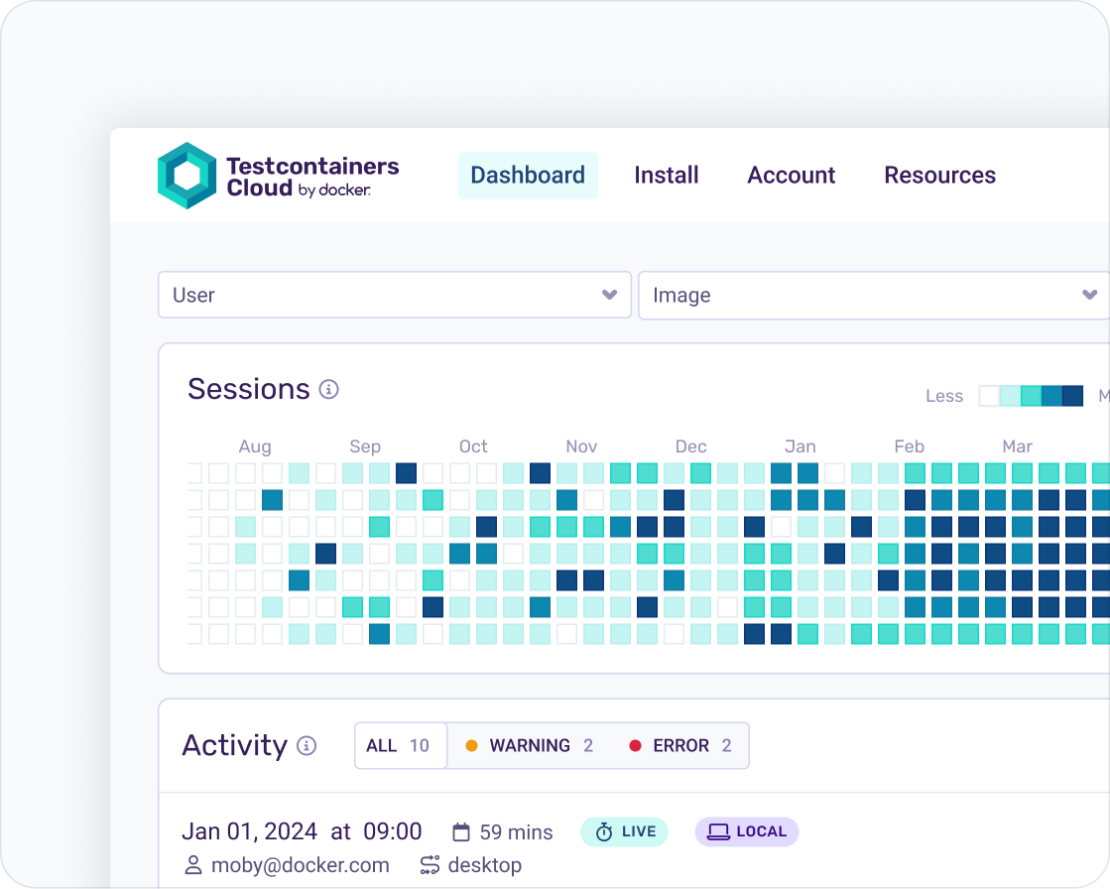Screen dimensions: 1110x889
Task: Click the calendar icon beside 59 mins
Action: [x=460, y=832]
